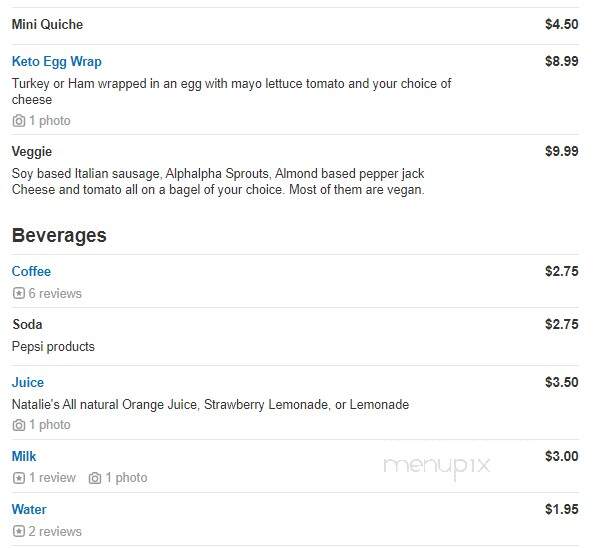
Task: View the 1 photo of Juice
Action: (50, 425)
